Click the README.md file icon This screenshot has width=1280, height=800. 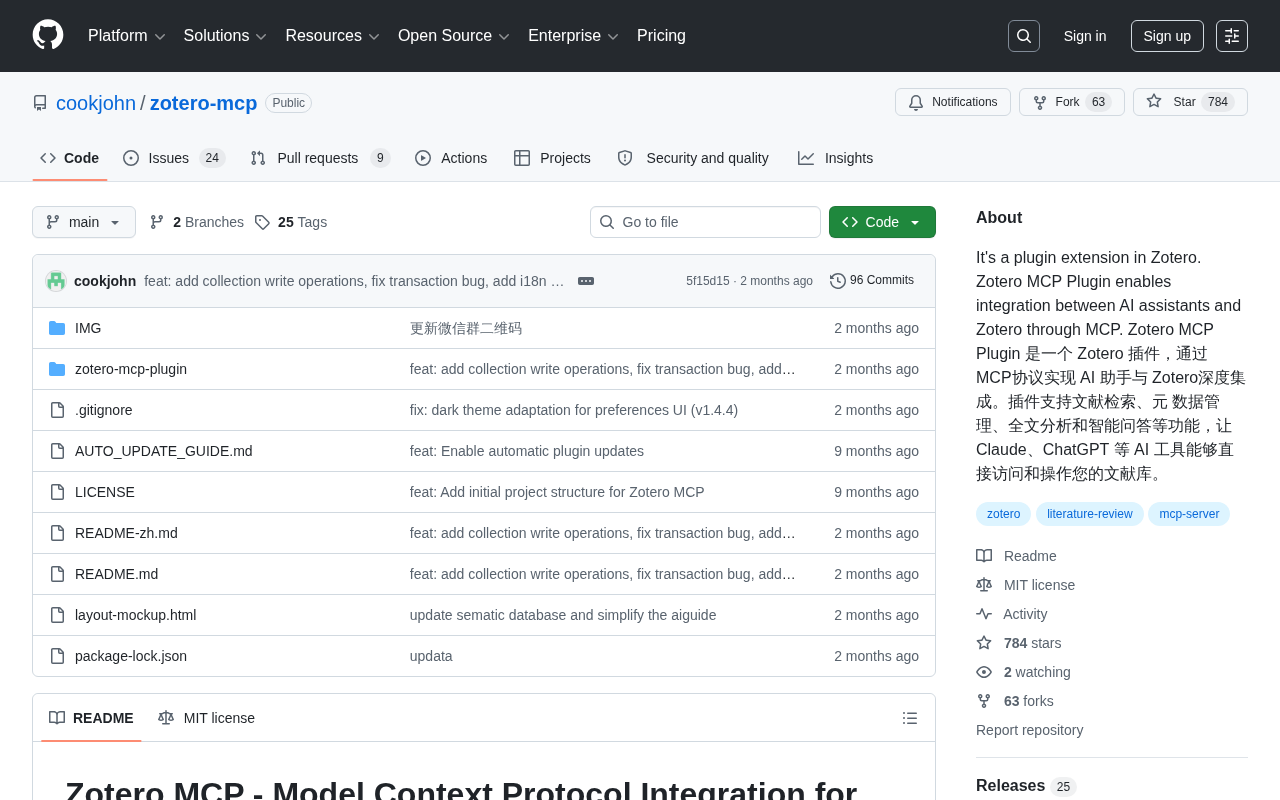point(57,574)
